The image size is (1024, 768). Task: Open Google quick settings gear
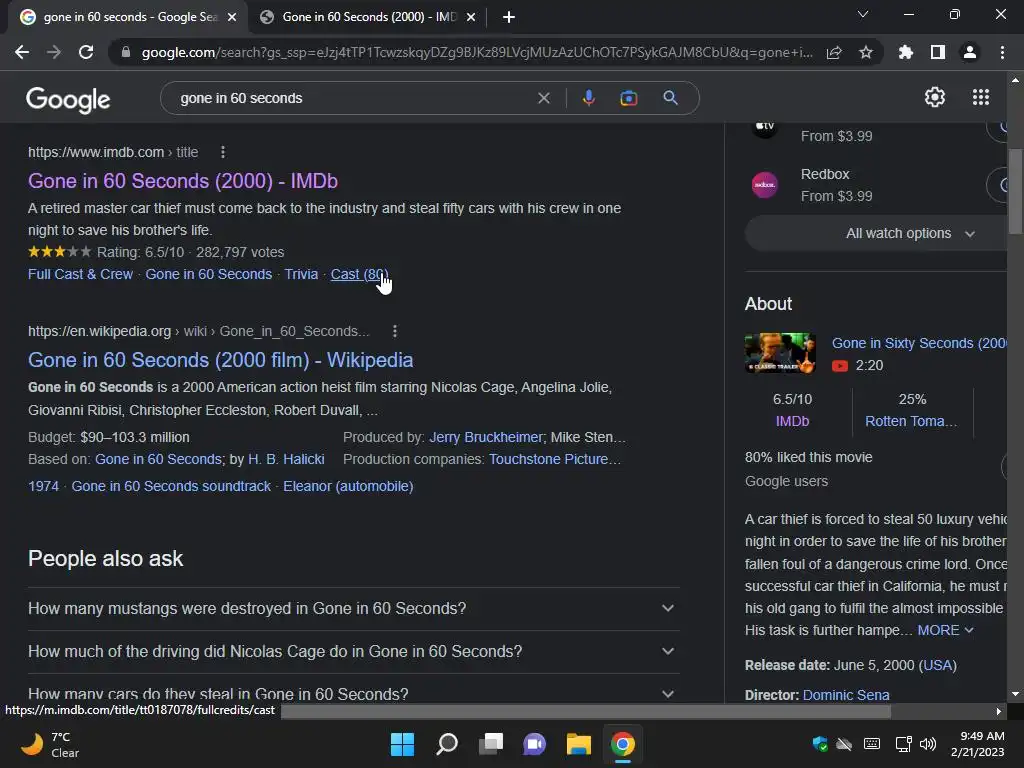[x=935, y=97]
